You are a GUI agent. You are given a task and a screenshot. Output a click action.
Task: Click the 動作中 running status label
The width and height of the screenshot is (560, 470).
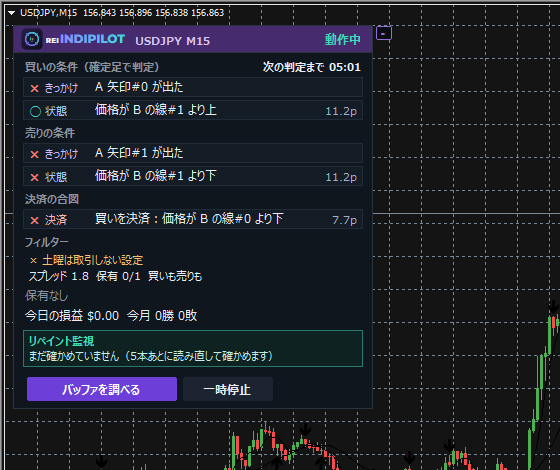(x=342, y=39)
